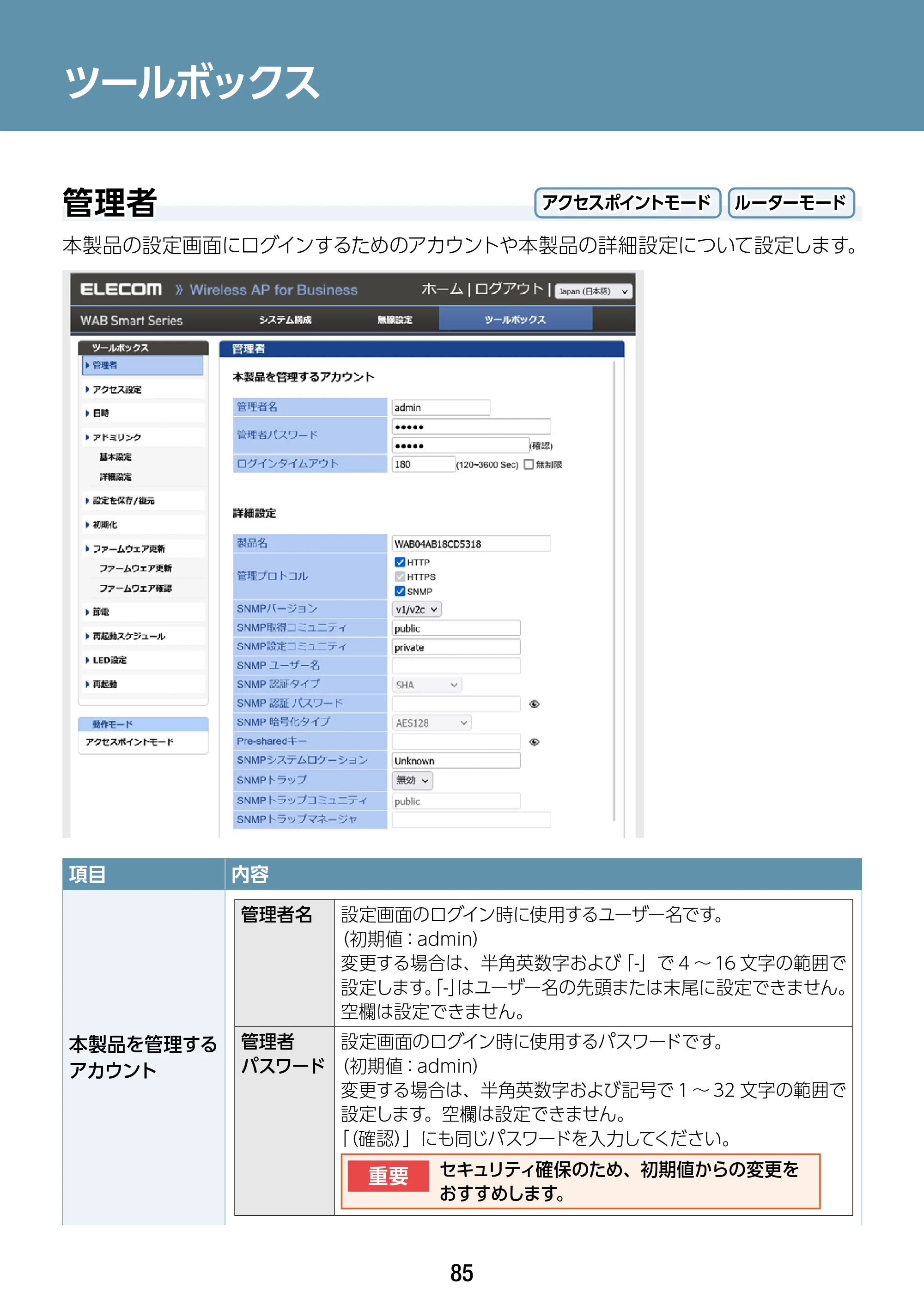Toggle the HTTP protocol checkbox
This screenshot has width=924, height=1311.
coord(400,563)
